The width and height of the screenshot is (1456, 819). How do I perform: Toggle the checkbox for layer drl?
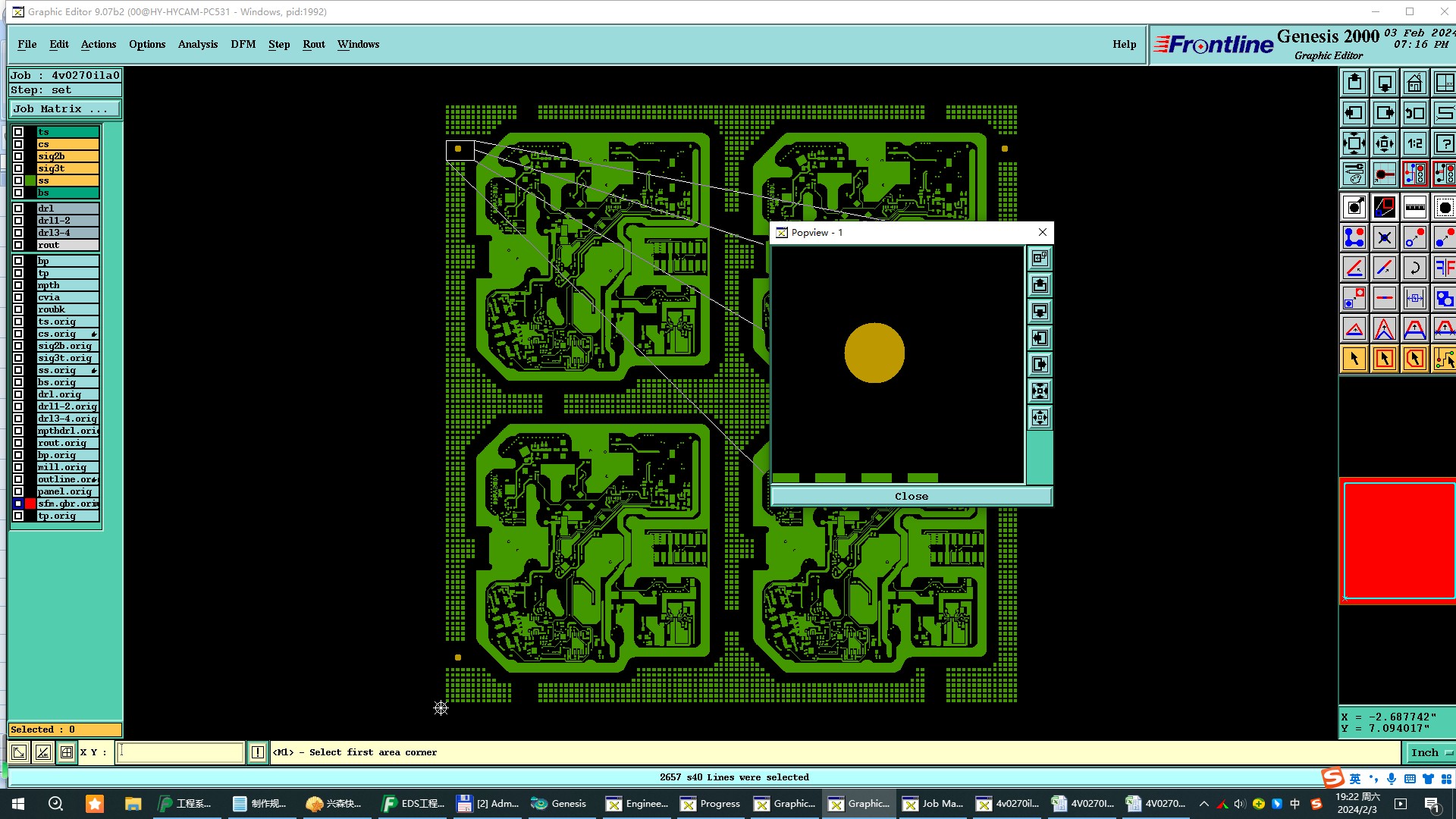pyautogui.click(x=18, y=209)
